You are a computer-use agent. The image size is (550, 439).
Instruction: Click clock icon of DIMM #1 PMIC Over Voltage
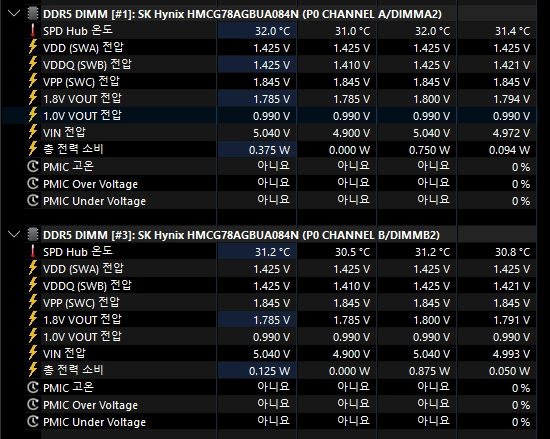click(x=33, y=183)
